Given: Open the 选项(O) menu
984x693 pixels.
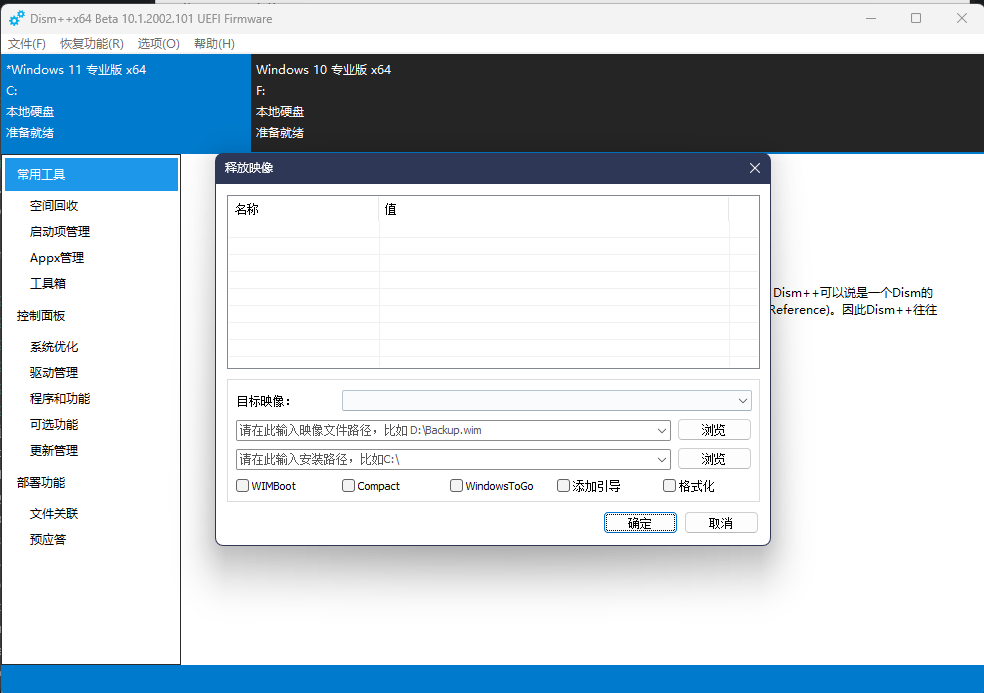Looking at the screenshot, I should [158, 43].
